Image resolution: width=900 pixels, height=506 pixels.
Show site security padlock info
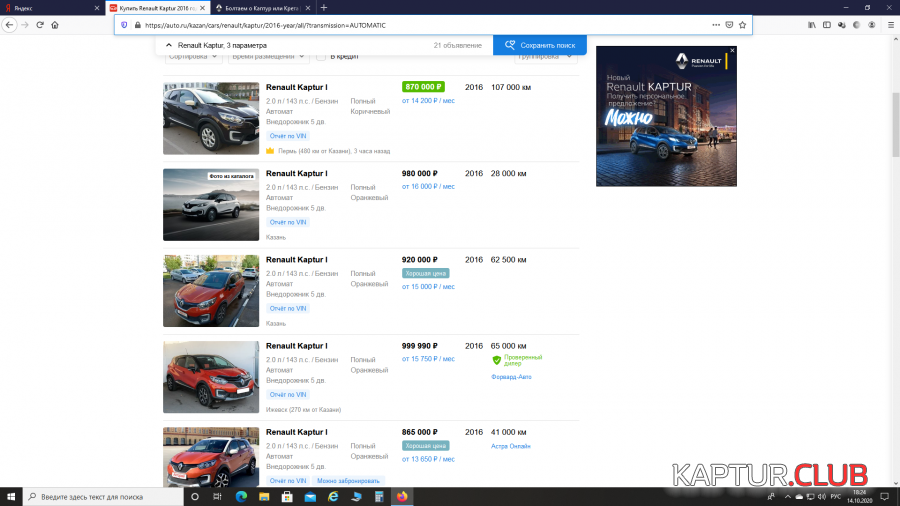click(x=137, y=25)
